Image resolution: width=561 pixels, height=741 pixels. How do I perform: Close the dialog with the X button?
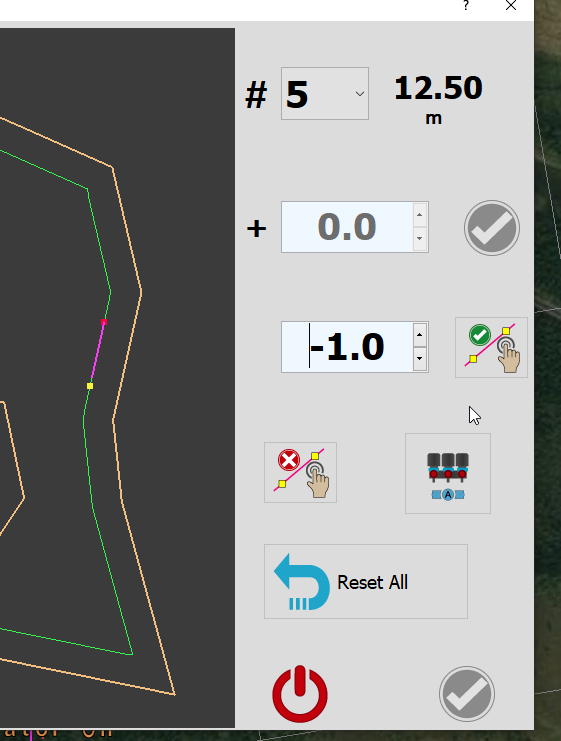tap(511, 6)
